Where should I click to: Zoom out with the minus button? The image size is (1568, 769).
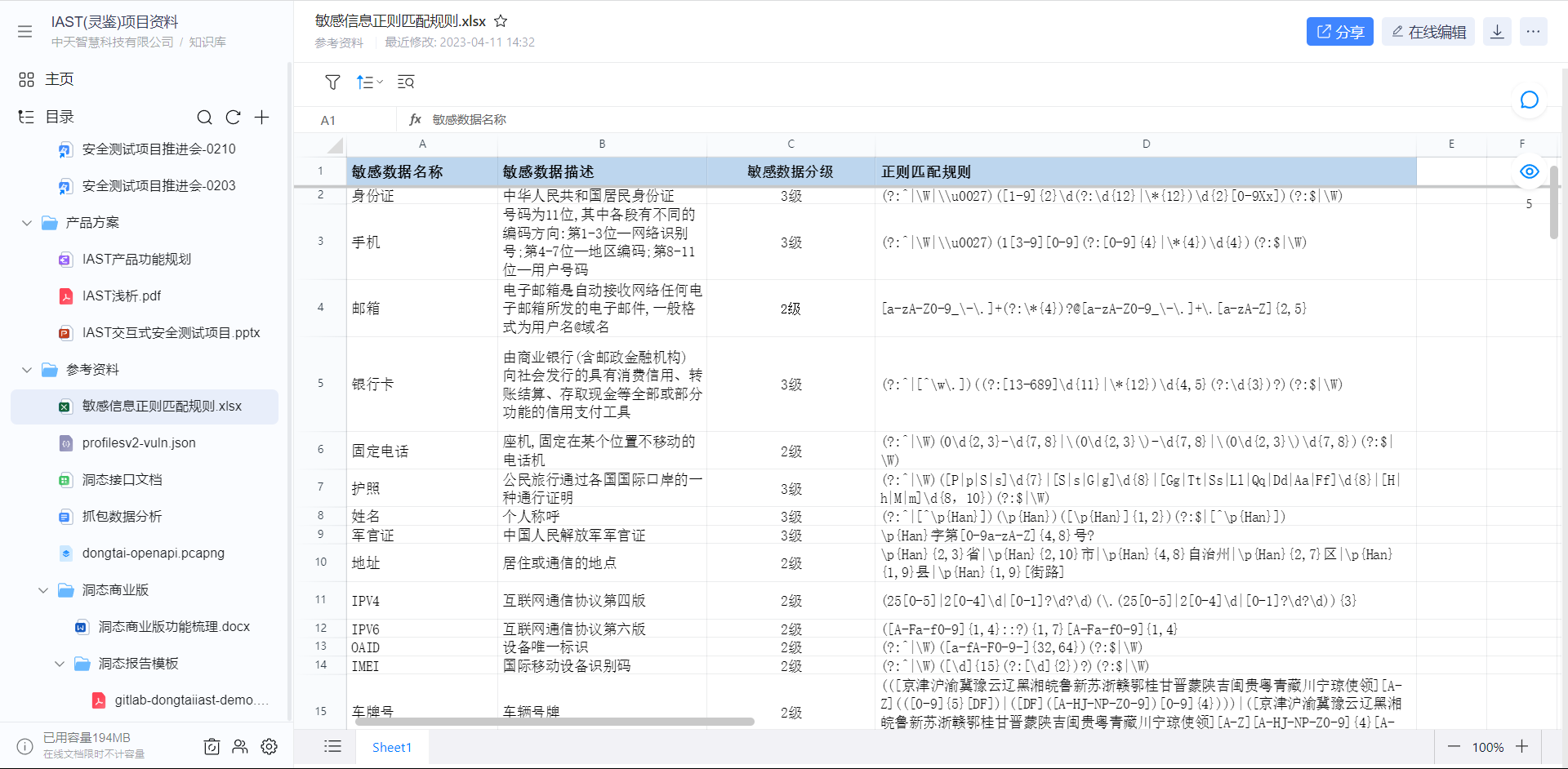(x=1454, y=747)
